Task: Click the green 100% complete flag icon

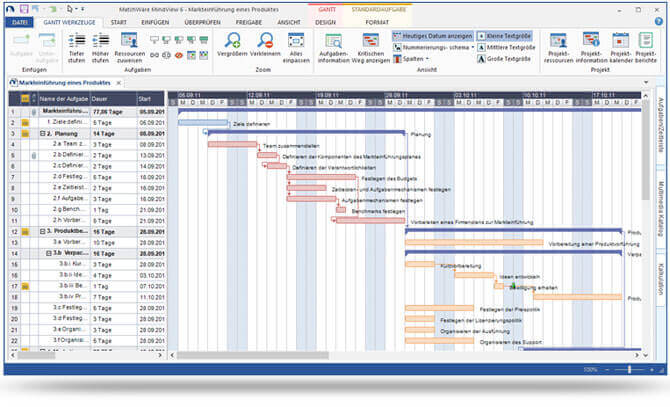Action: click(x=203, y=40)
